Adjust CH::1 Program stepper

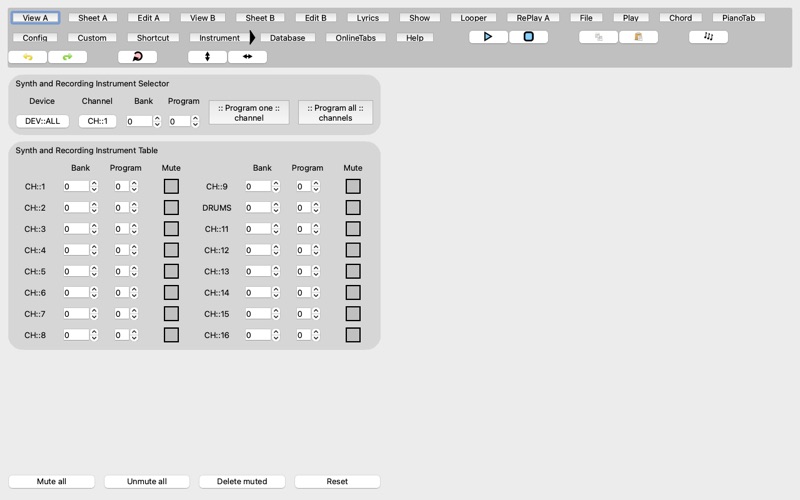(134, 186)
